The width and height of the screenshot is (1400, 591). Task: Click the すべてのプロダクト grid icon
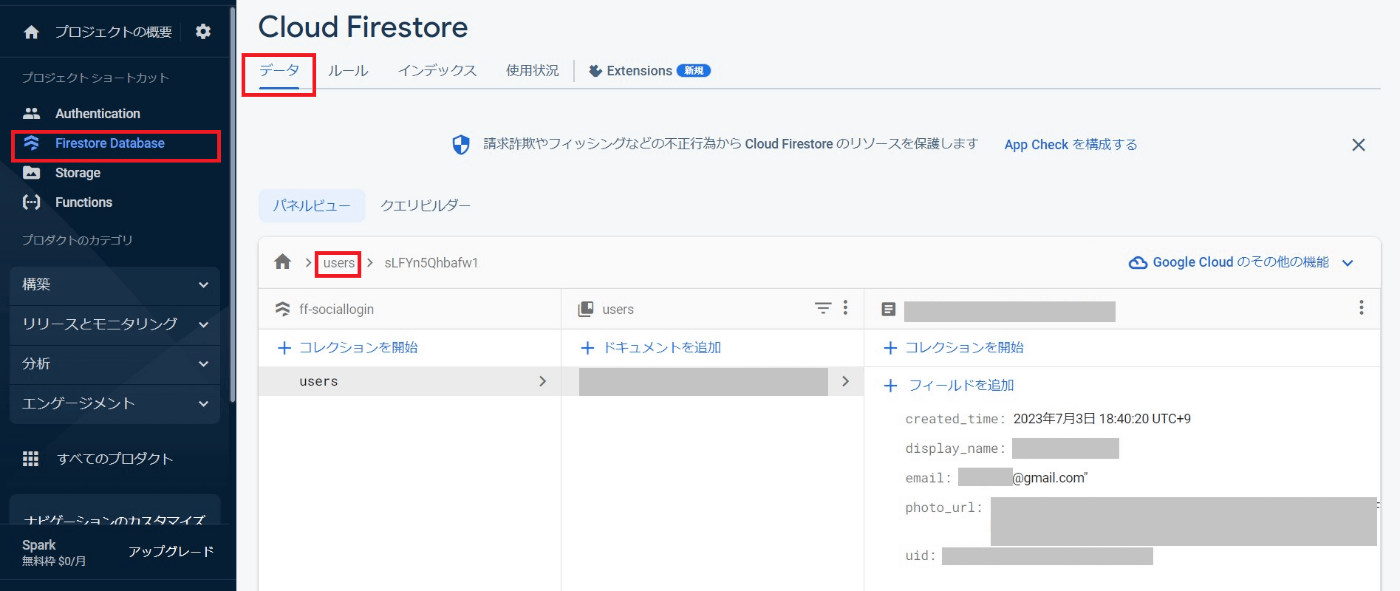tap(31, 459)
